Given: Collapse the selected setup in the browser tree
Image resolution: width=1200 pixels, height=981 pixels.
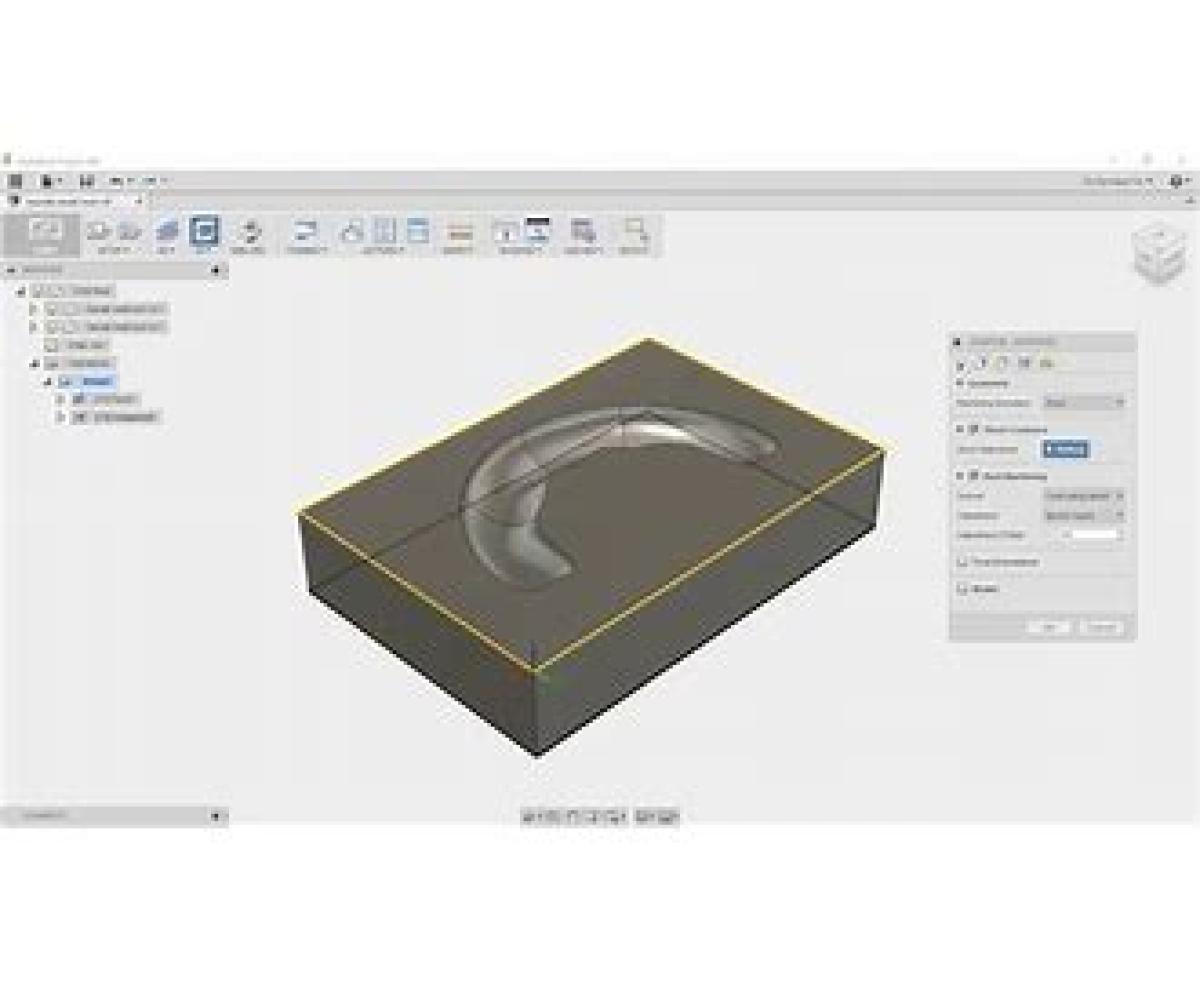Looking at the screenshot, I should coord(47,381).
